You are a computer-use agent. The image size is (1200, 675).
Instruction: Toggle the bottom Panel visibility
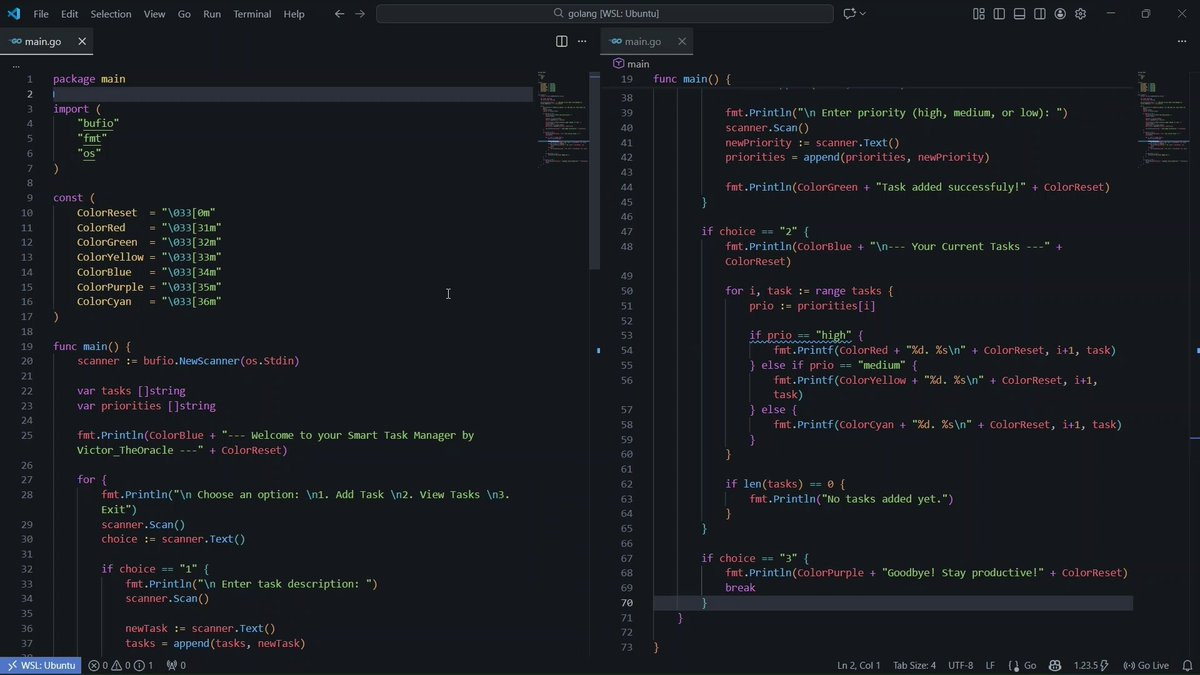[1019, 14]
